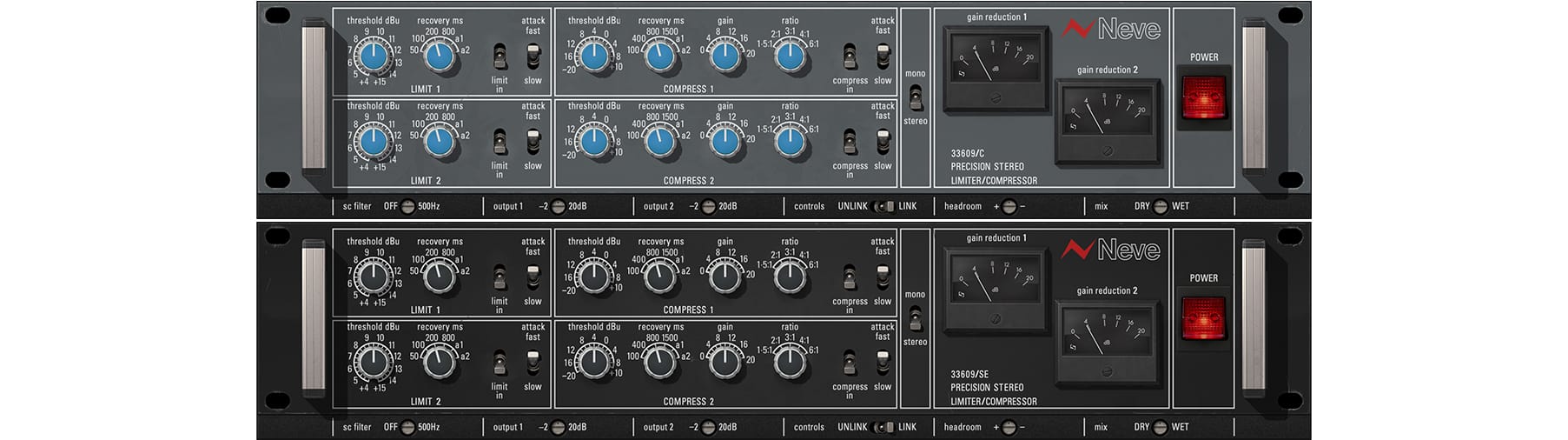The height and width of the screenshot is (440, 1568).
Task: Adjust the DRY/WET mix knob on 33609/SE
Action: click(x=1161, y=428)
